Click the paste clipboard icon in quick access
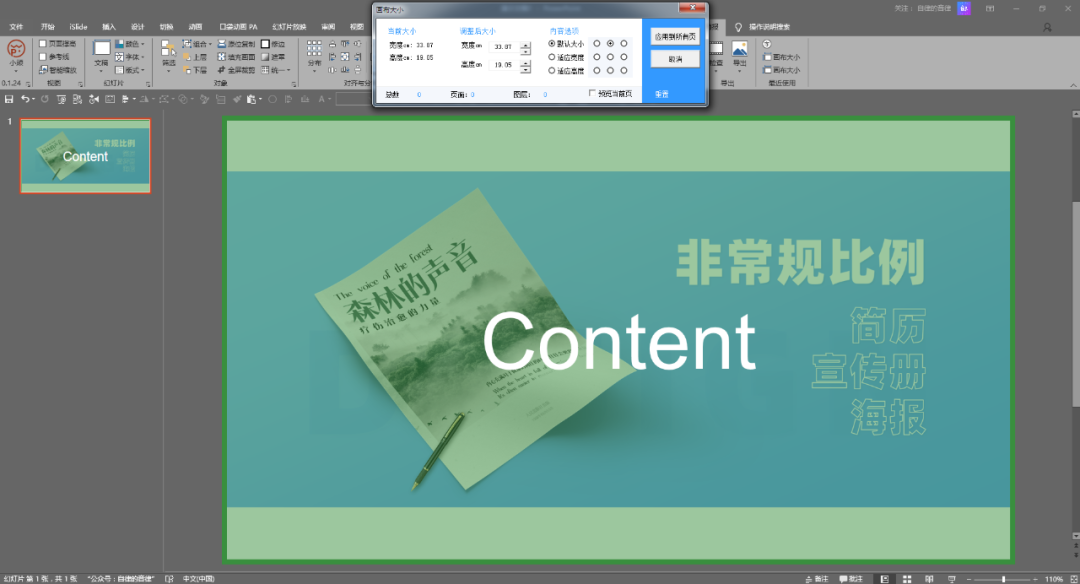The image size is (1080, 584). pos(251,99)
